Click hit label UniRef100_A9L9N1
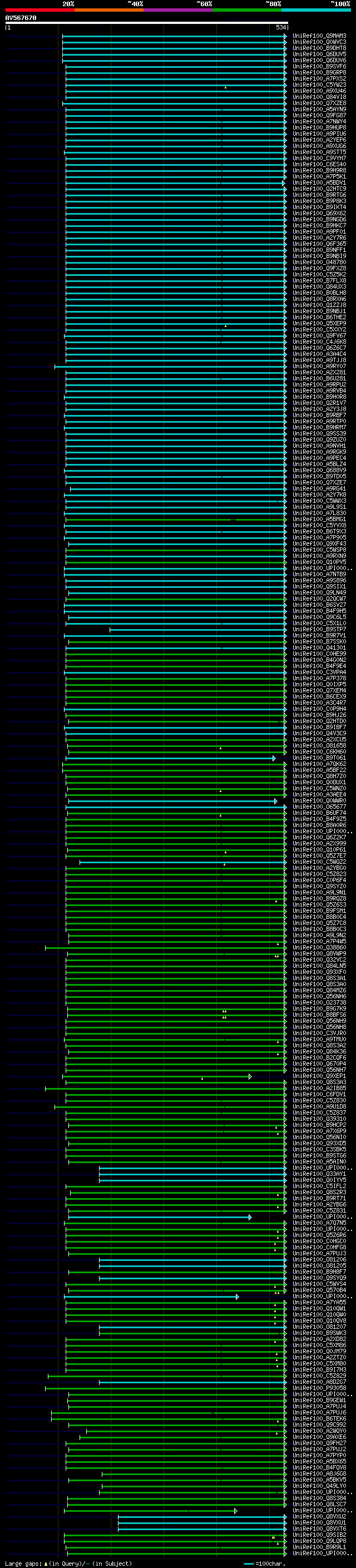 pyautogui.click(x=319, y=892)
